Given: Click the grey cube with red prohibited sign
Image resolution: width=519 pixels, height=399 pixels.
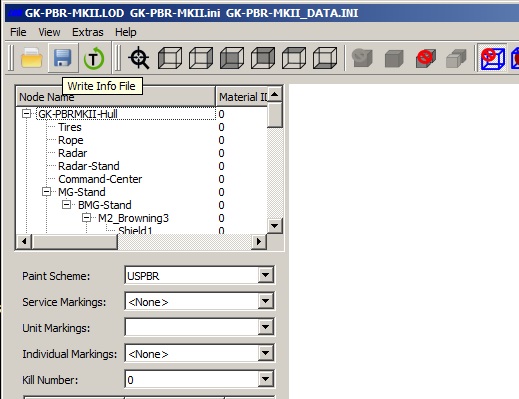Looking at the screenshot, I should coord(426,59).
